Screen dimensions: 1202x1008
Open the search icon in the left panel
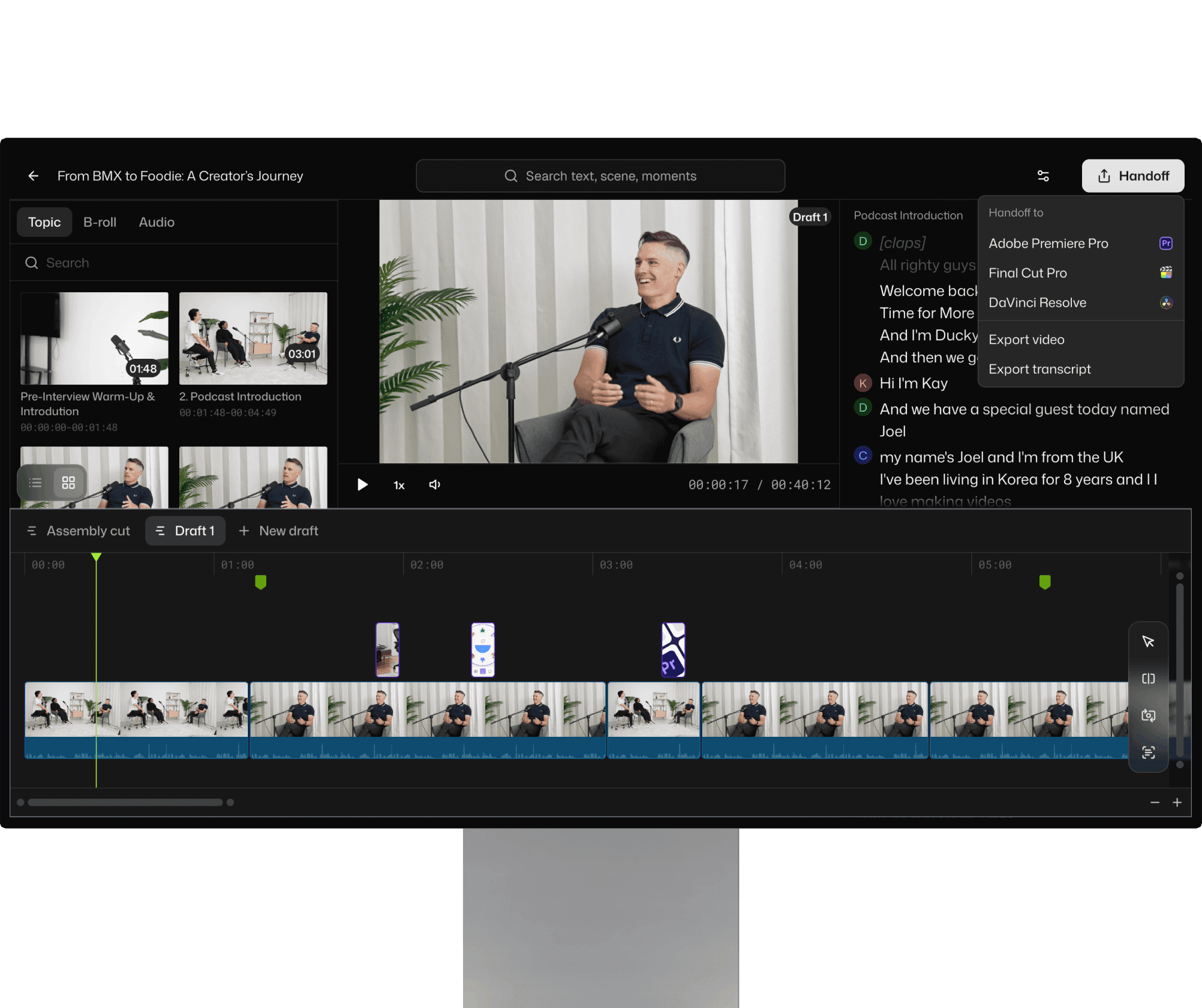(x=31, y=263)
